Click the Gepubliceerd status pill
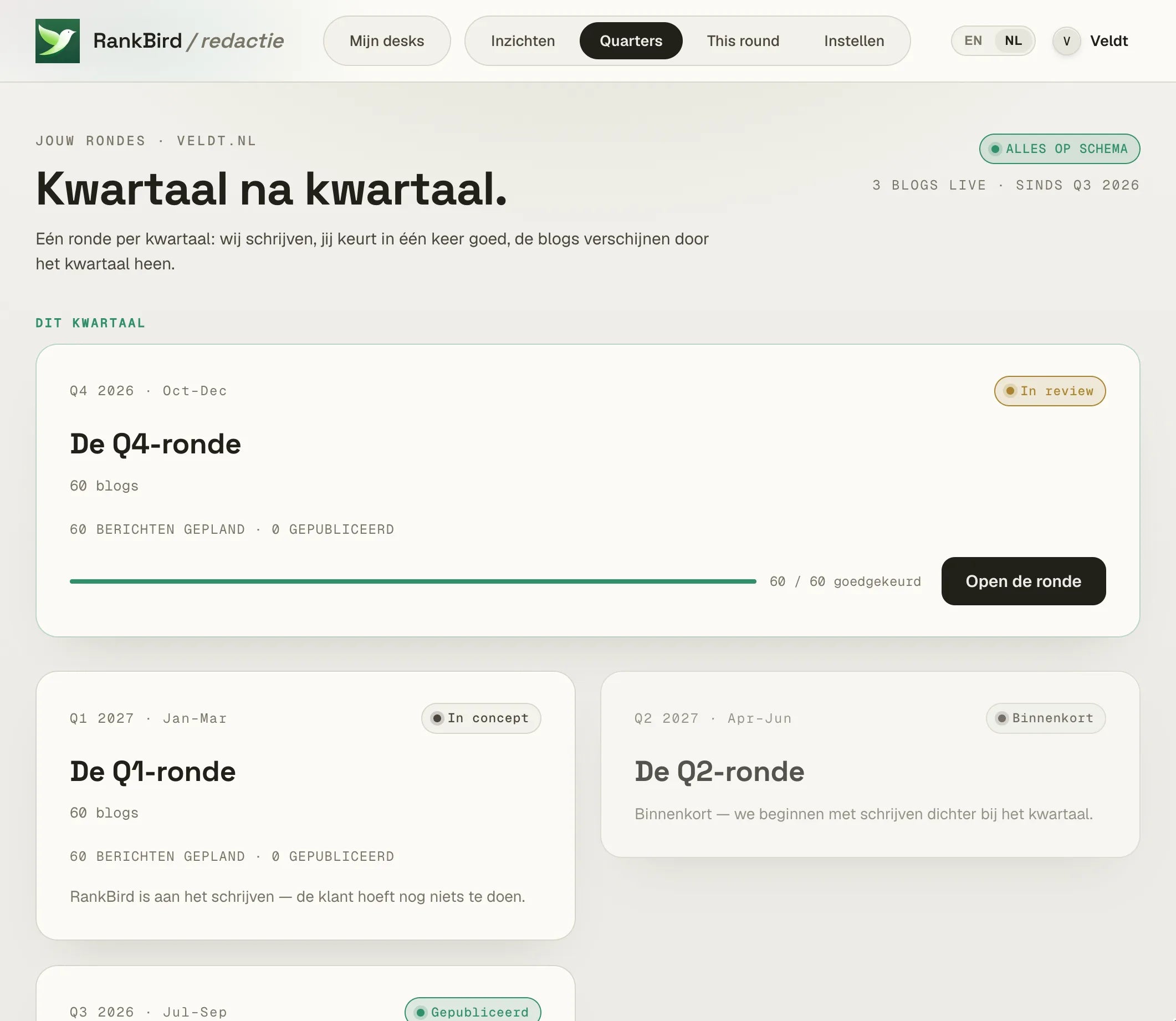This screenshot has width=1176, height=1021. [x=472, y=1012]
